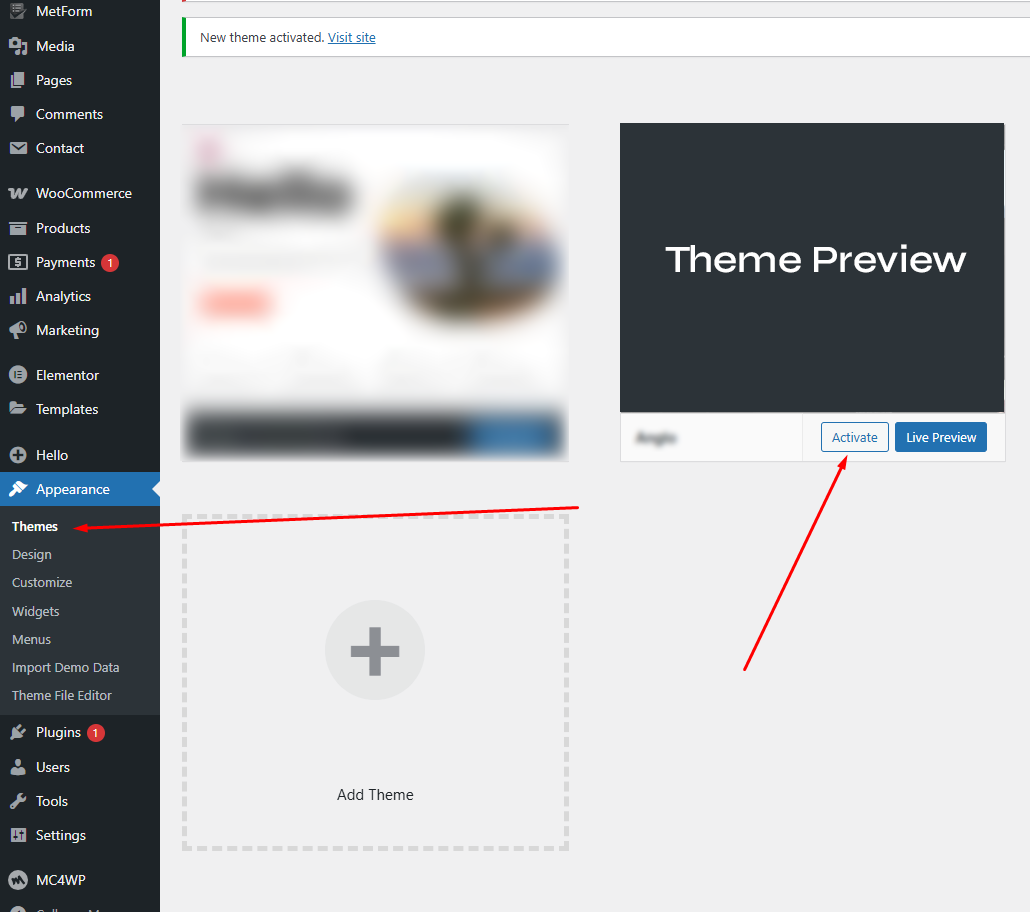Activate the theme with Activate button
1030x912 pixels.
(x=854, y=437)
